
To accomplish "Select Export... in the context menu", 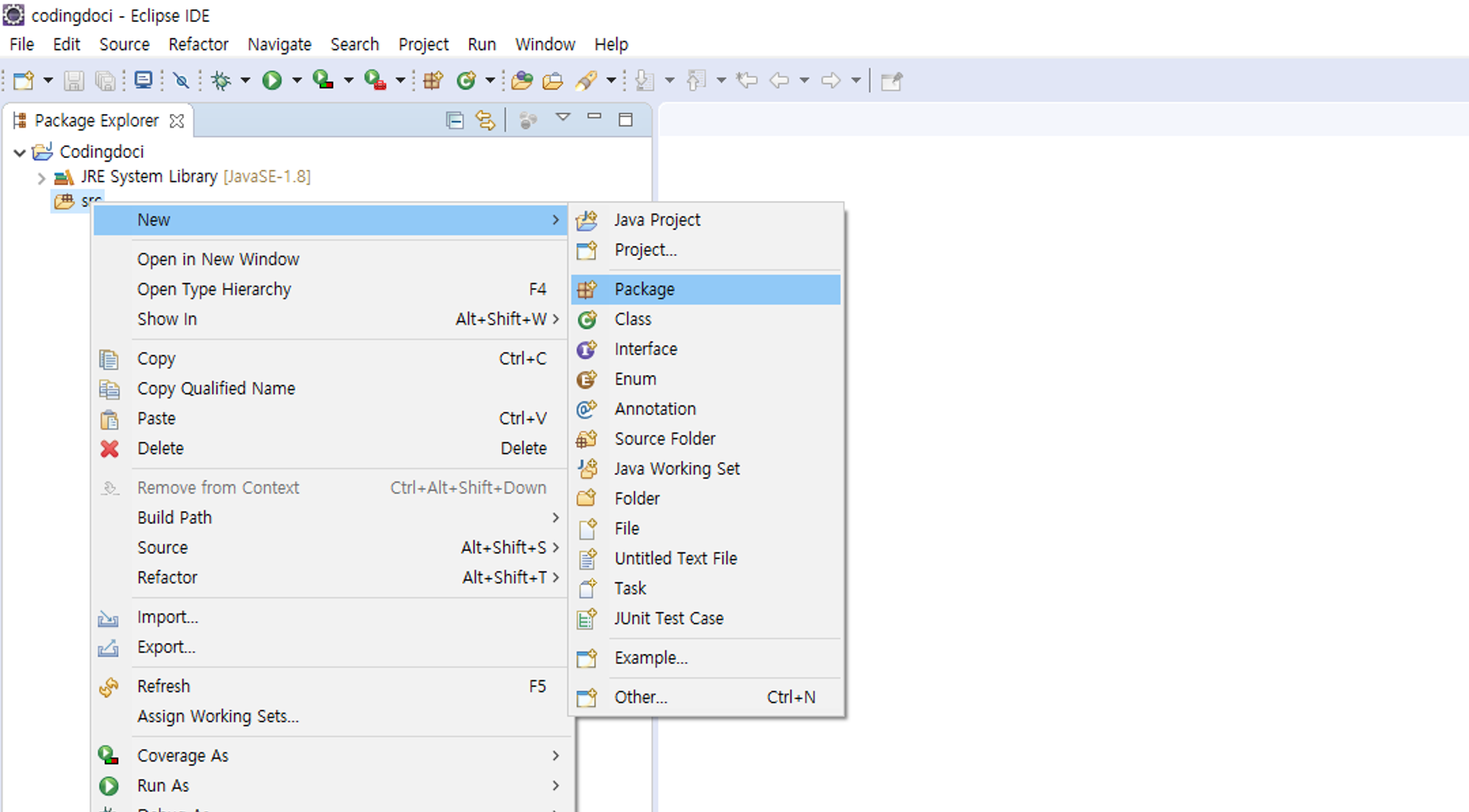I will [x=330, y=647].
